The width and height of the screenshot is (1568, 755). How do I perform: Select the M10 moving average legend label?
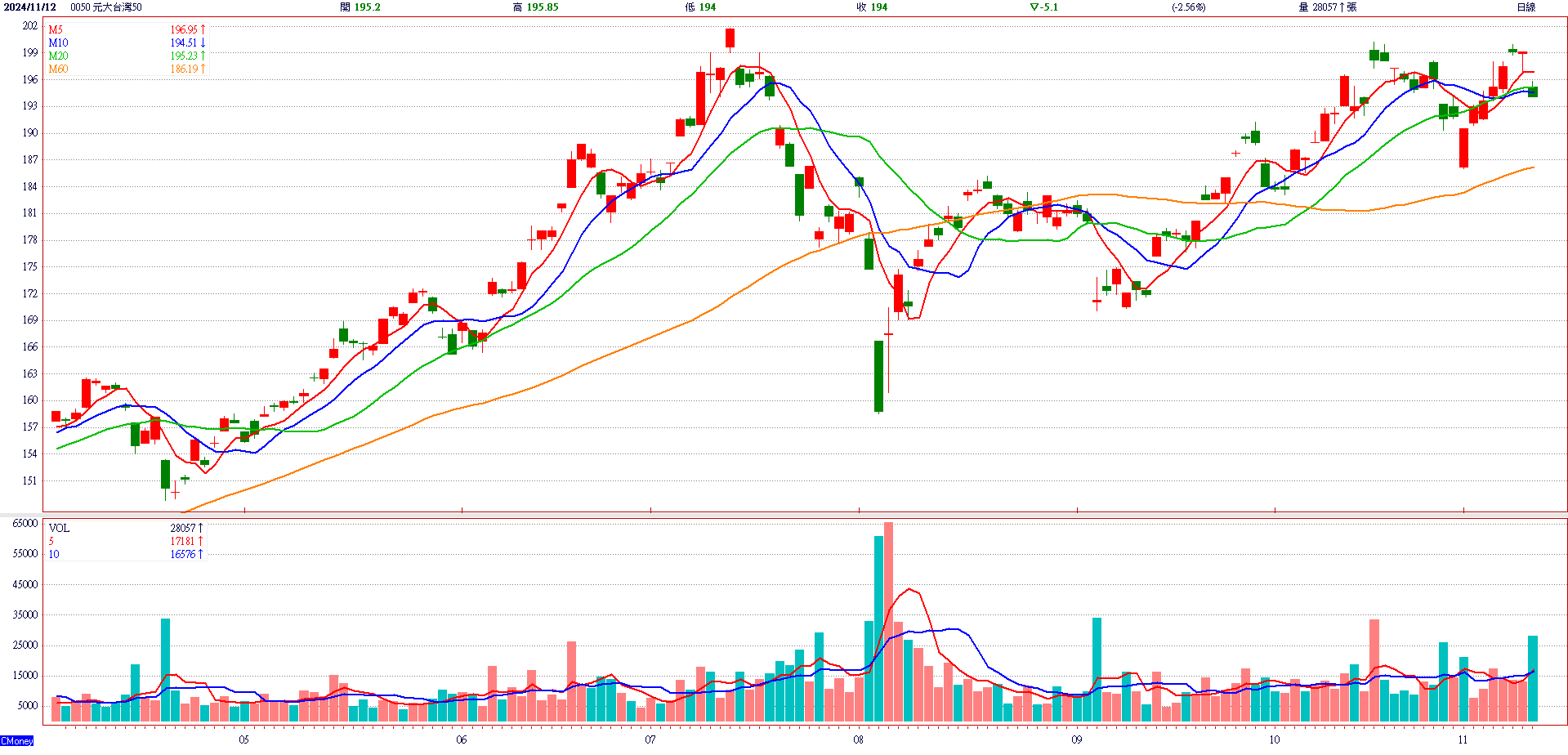[58, 42]
